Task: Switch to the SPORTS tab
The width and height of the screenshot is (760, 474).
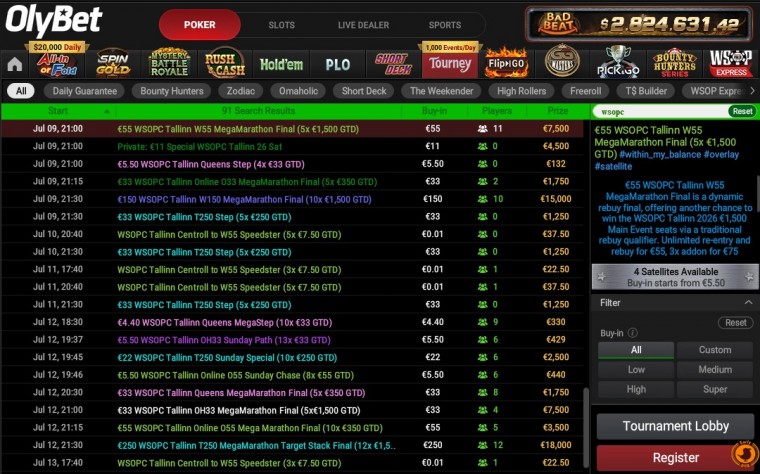Action: [x=444, y=25]
